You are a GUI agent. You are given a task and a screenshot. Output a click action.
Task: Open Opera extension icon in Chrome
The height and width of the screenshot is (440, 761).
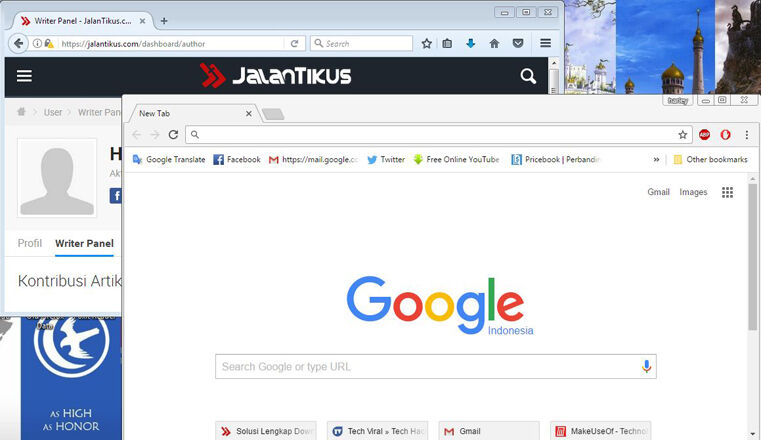coord(726,135)
